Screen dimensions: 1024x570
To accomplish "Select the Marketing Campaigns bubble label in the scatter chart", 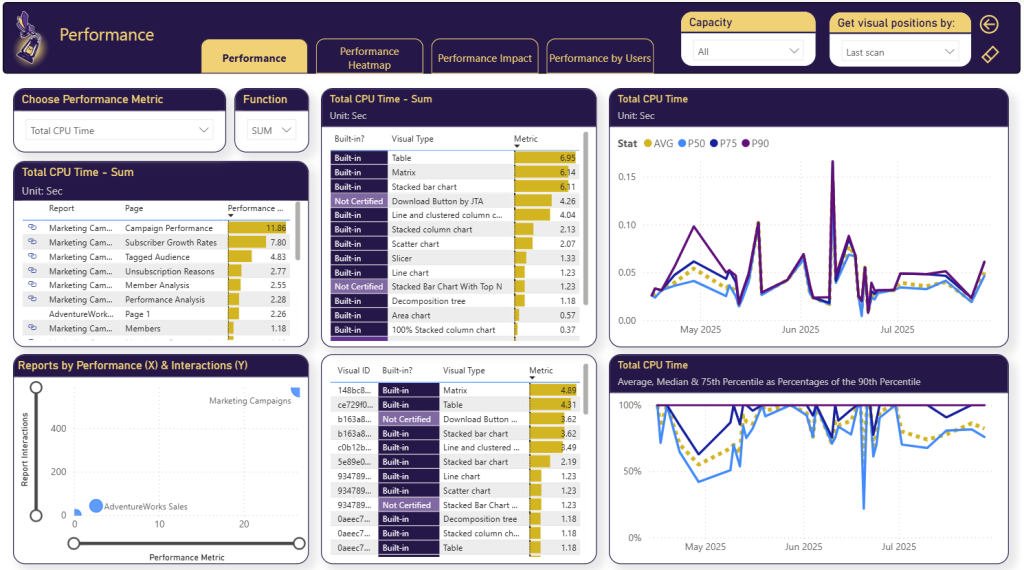I will [250, 401].
